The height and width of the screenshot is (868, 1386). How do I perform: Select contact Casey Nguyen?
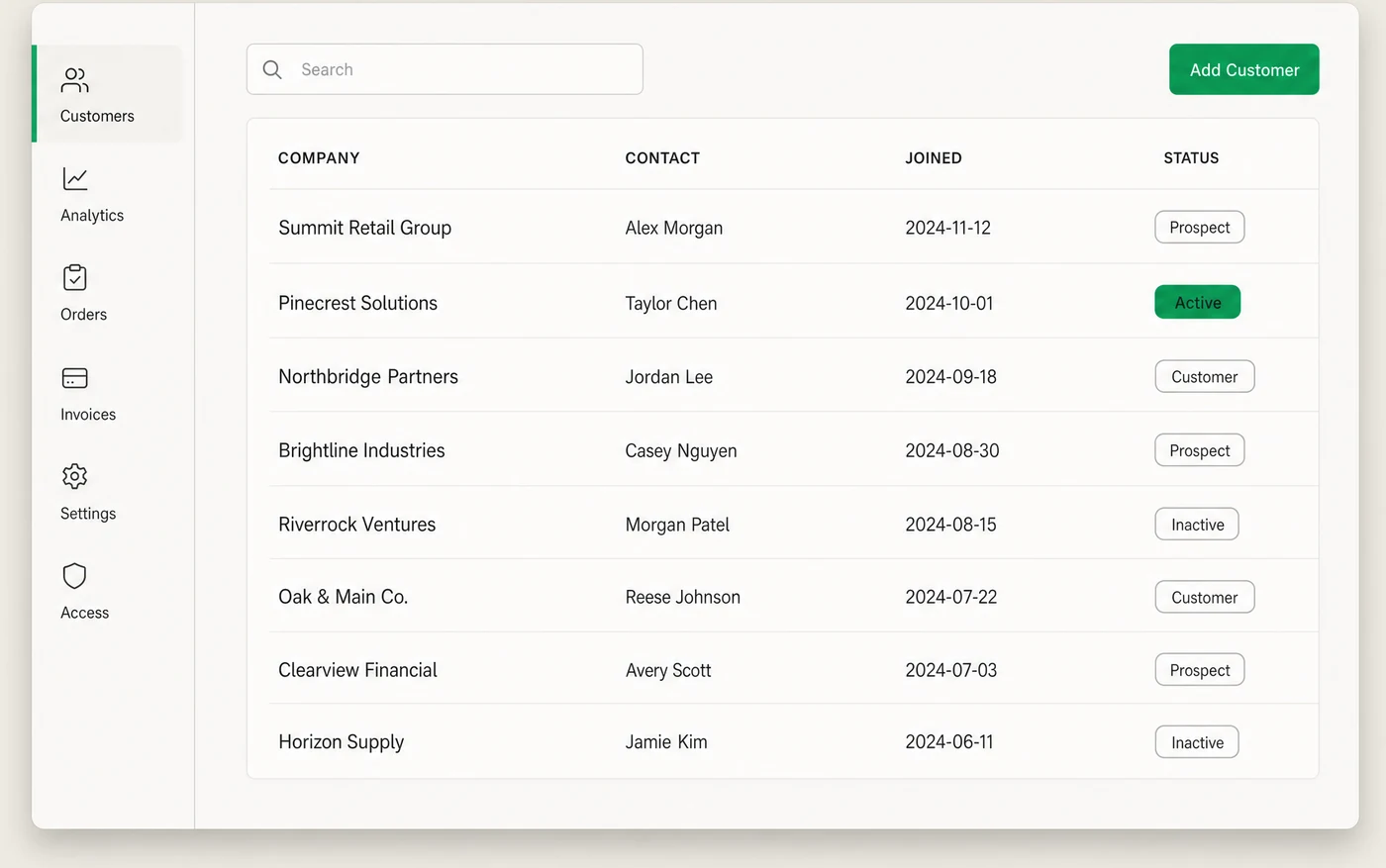coord(681,451)
